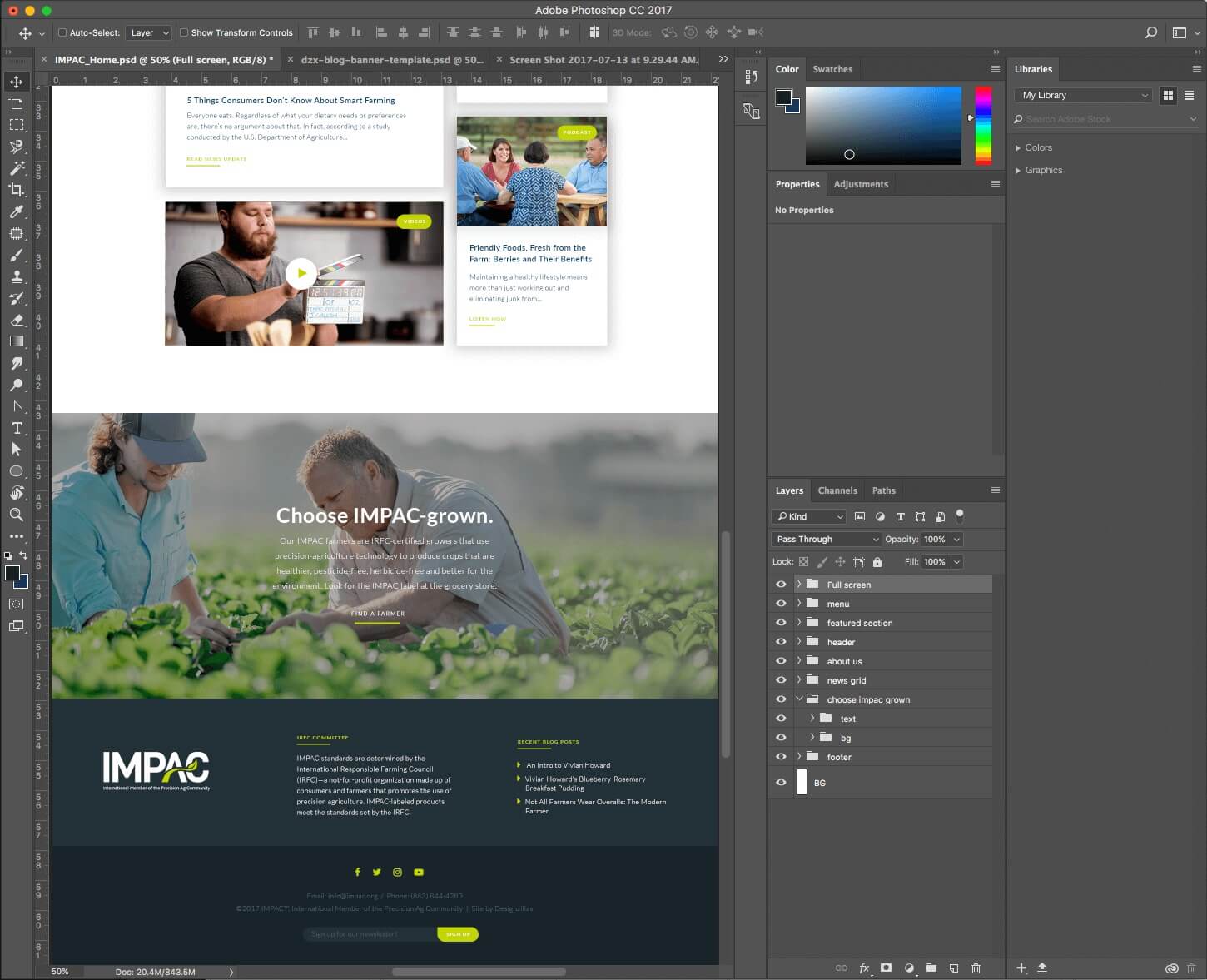Switch to the Swatches tab

(832, 70)
